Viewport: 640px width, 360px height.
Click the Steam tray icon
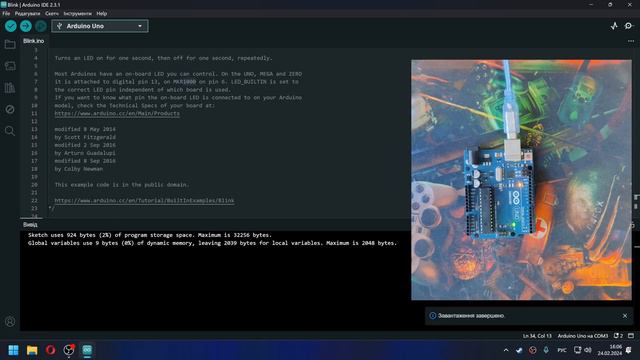click(519, 350)
